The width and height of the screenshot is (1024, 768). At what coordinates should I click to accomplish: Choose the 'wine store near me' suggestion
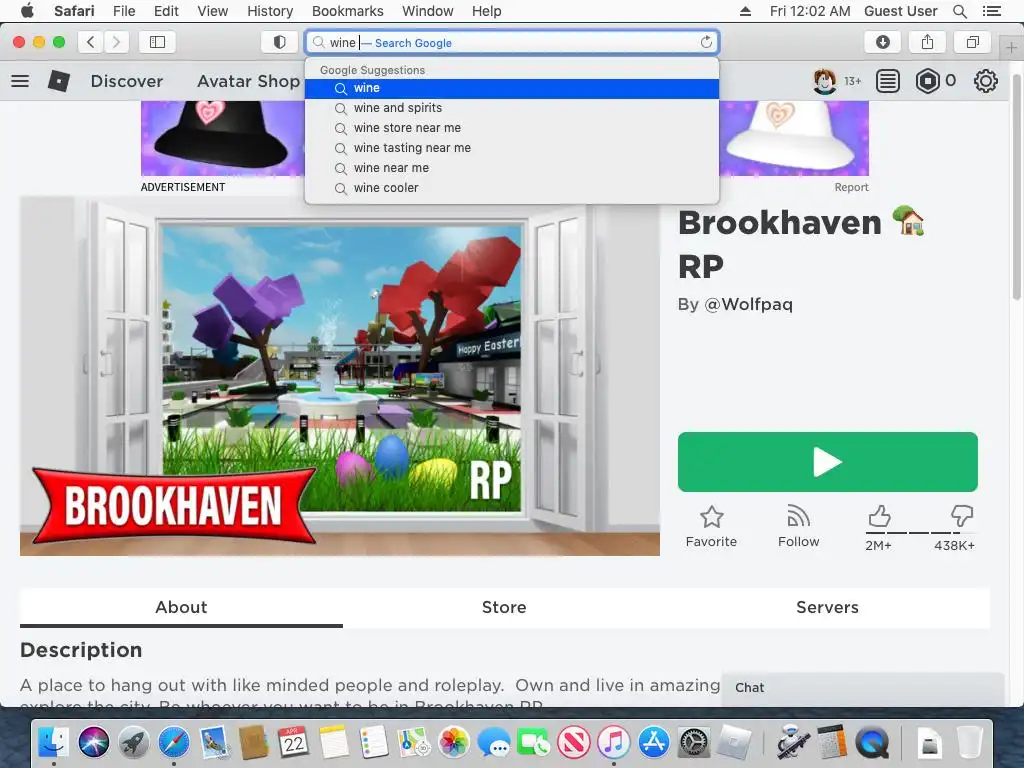click(x=512, y=128)
